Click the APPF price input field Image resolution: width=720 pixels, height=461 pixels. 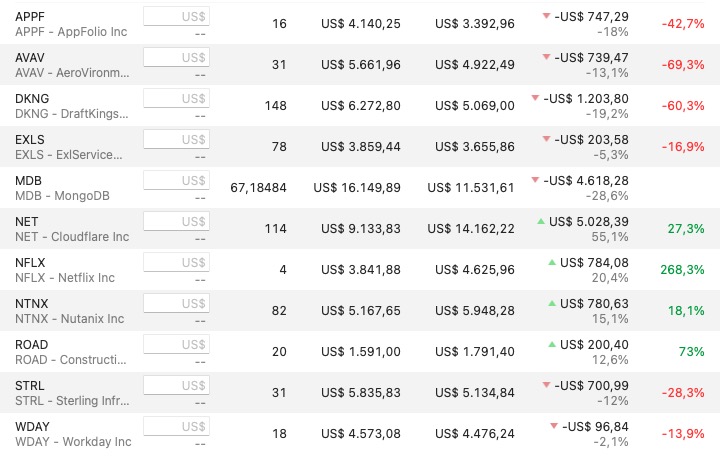pos(176,17)
